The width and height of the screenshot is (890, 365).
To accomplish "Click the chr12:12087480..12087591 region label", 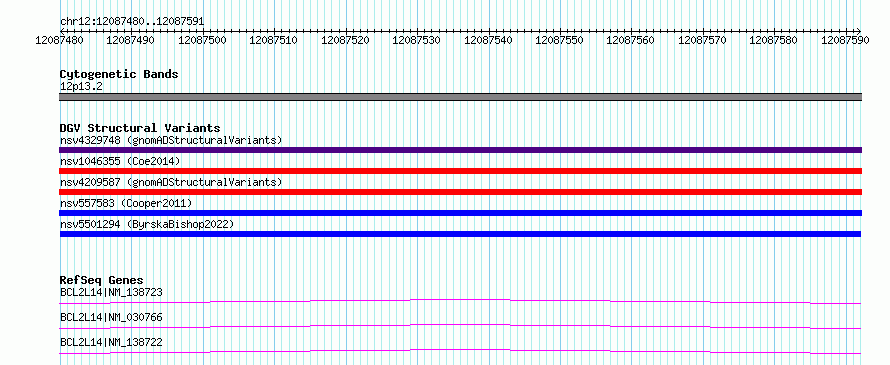I will click(x=132, y=21).
